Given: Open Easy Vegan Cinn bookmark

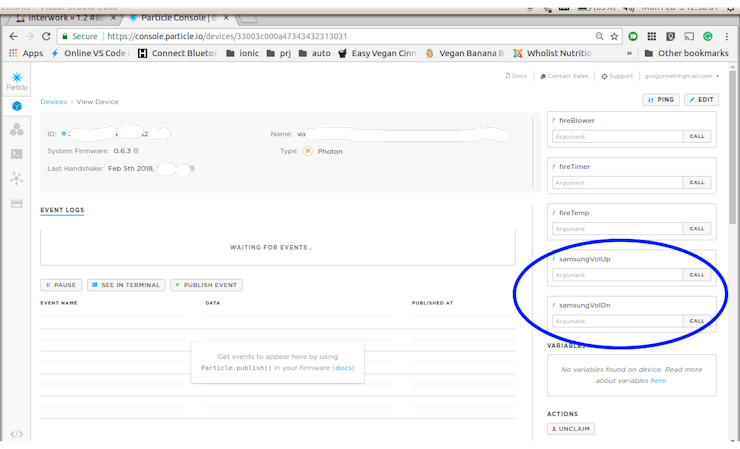Looking at the screenshot, I should click(x=378, y=53).
